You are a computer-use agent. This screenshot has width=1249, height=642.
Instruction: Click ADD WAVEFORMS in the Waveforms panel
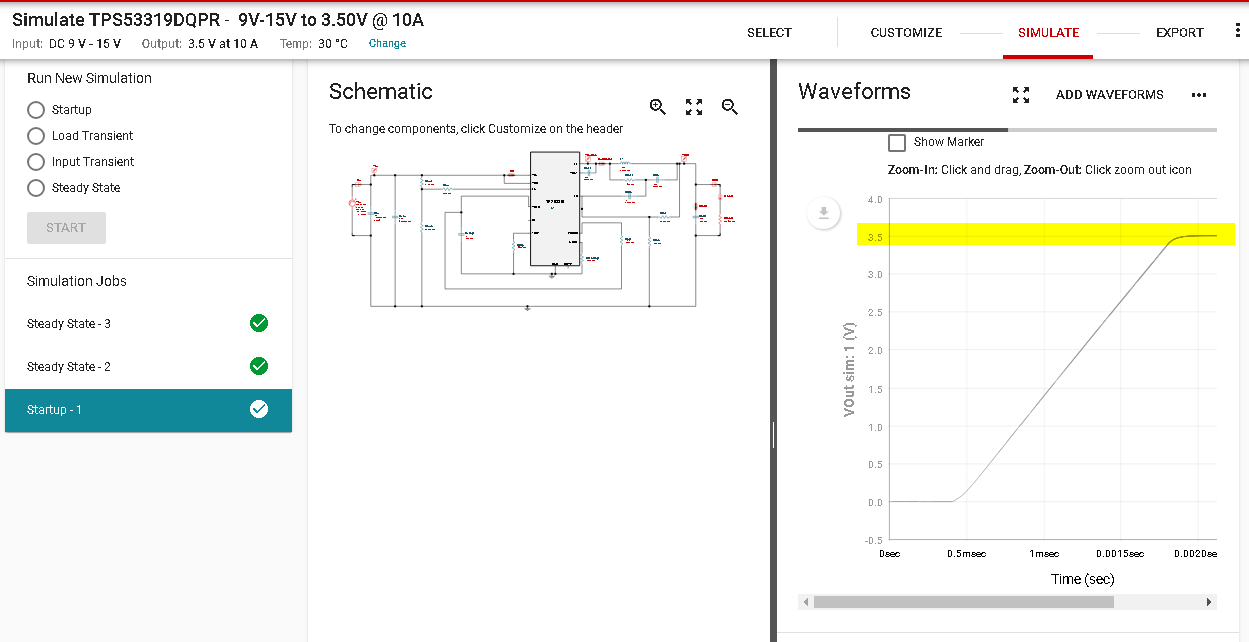pyautogui.click(x=1109, y=94)
